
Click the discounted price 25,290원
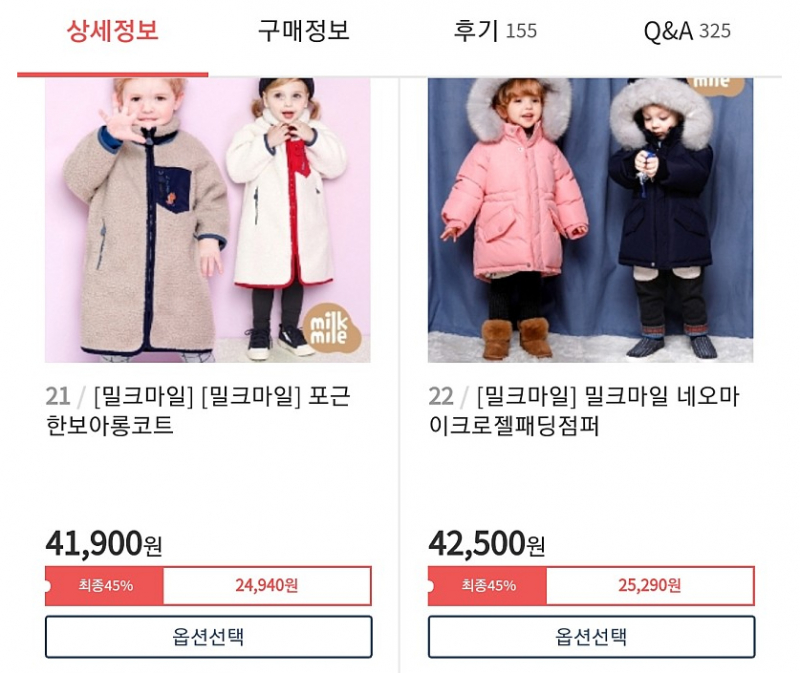pos(649,585)
